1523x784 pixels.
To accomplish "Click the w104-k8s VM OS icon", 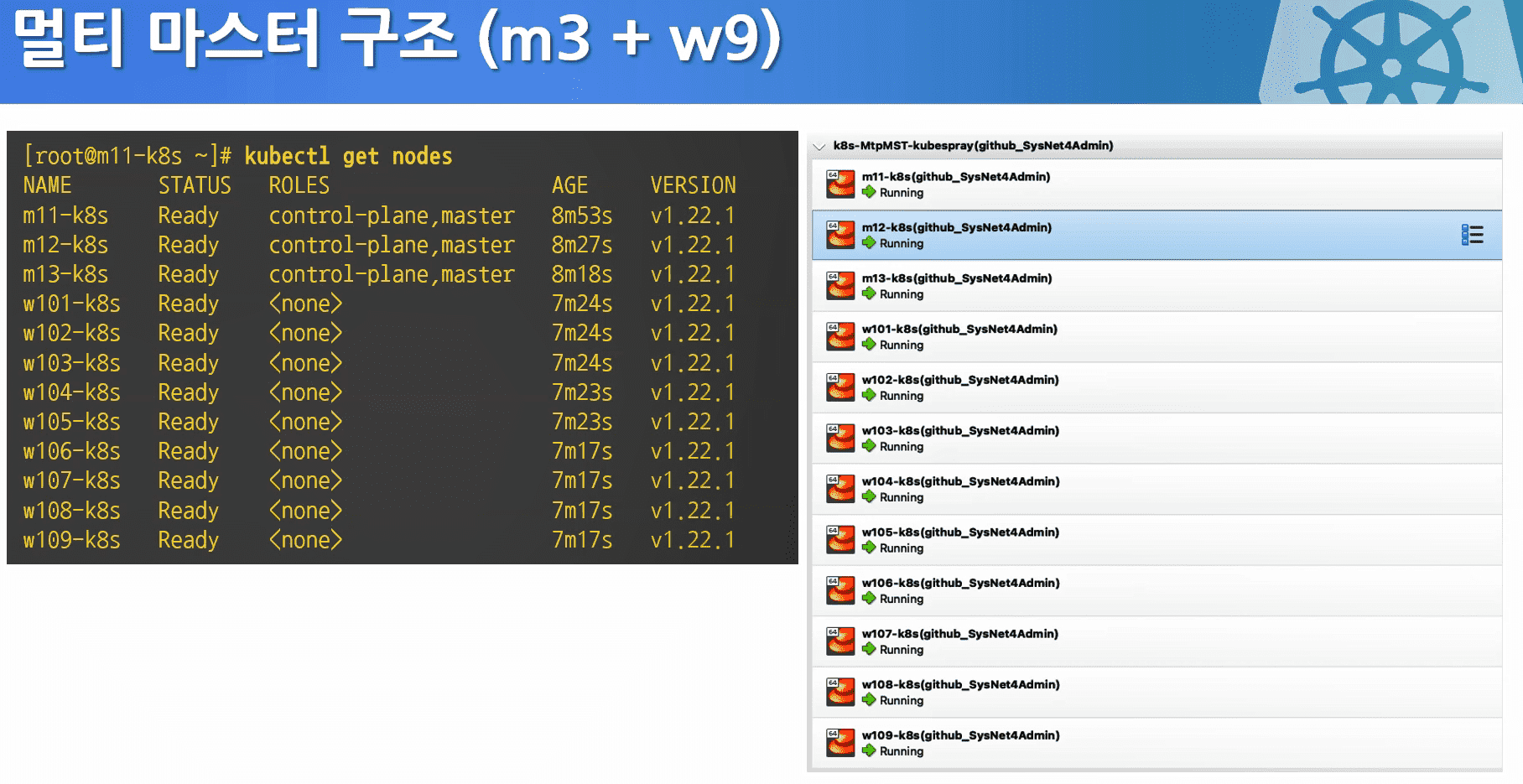I will pos(840,489).
